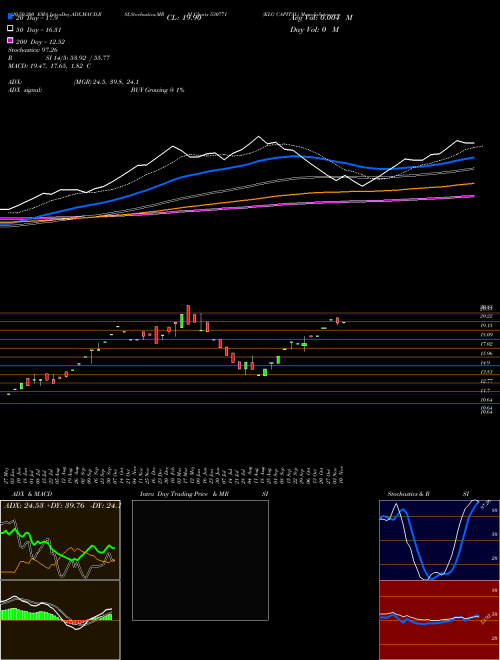Image resolution: width=500 pixels, height=660 pixels.
Task: Click the Stochastics: 97.26 reading
Action: click(31, 50)
